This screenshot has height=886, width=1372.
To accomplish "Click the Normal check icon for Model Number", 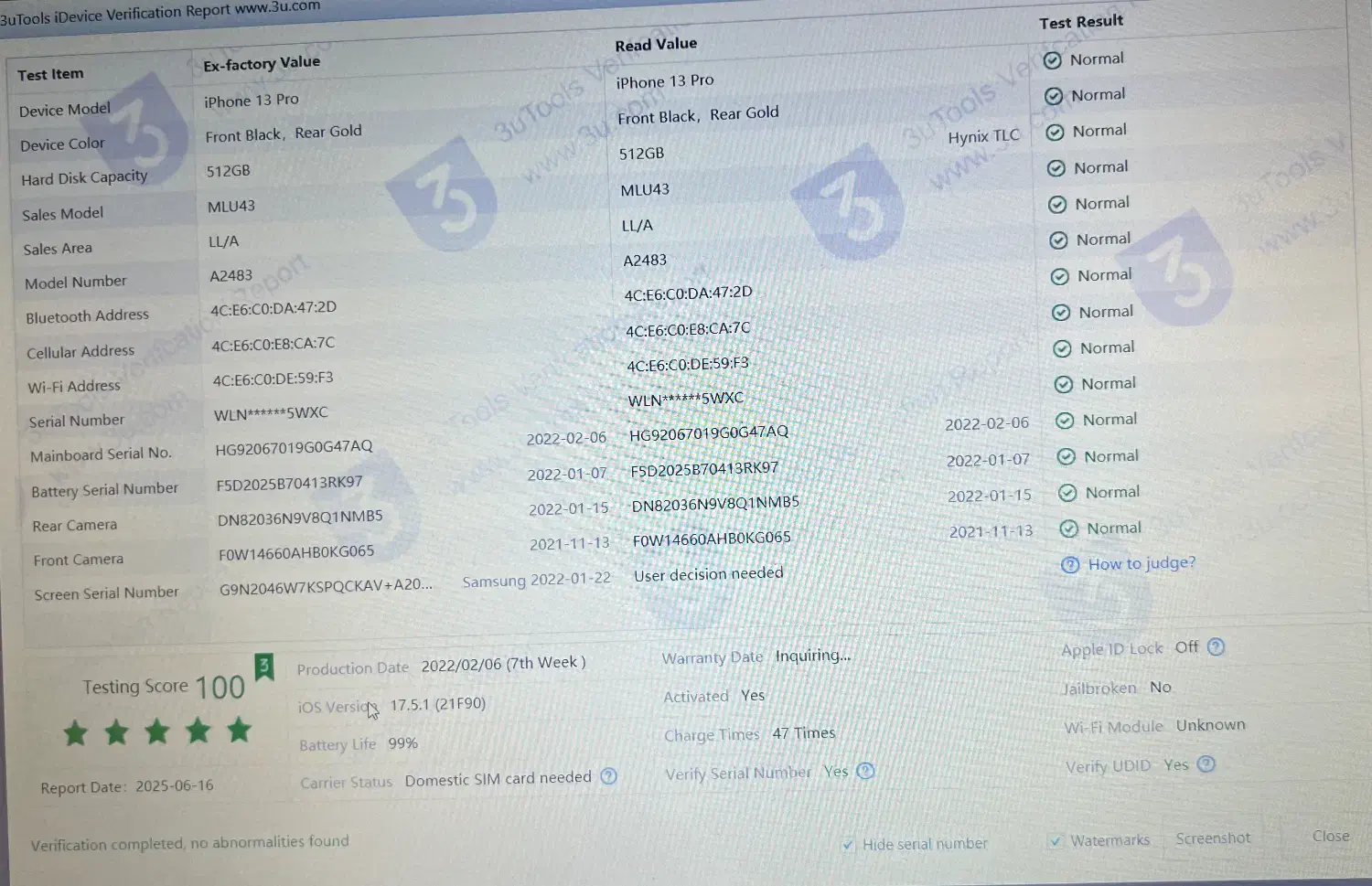I will pyautogui.click(x=1058, y=240).
